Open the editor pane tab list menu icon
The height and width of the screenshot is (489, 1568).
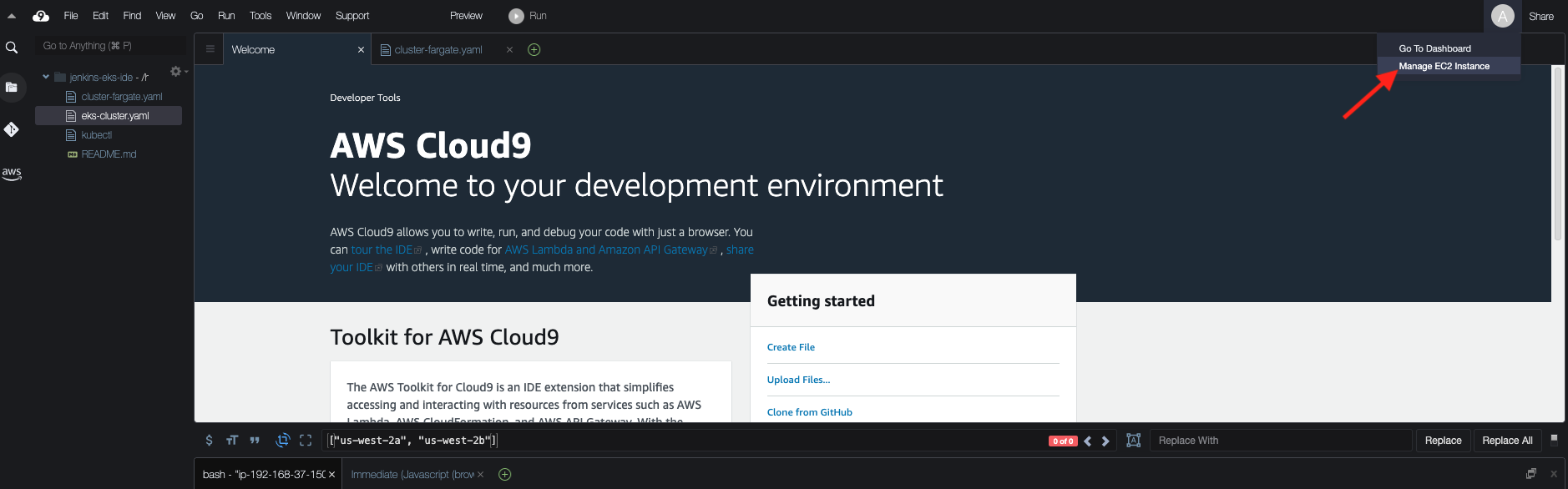[x=210, y=49]
